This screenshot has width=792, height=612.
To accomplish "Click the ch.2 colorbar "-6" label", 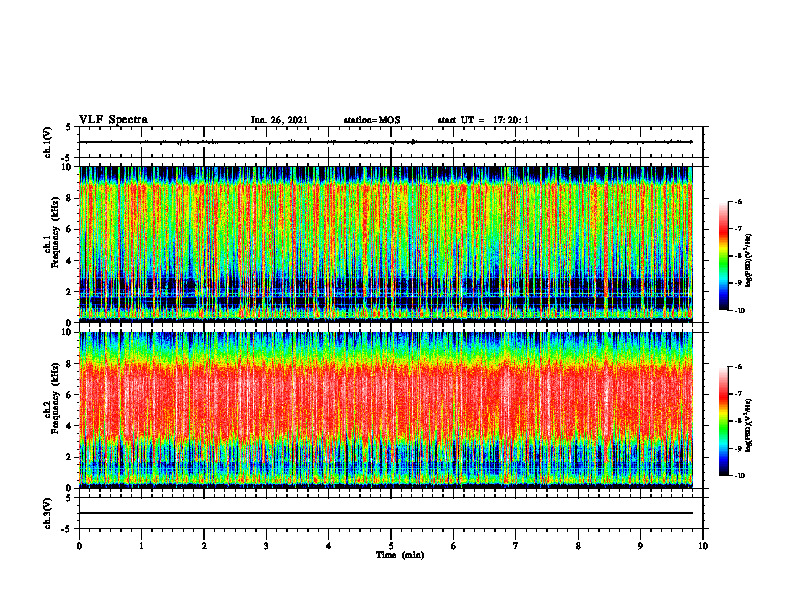I will pos(738,367).
